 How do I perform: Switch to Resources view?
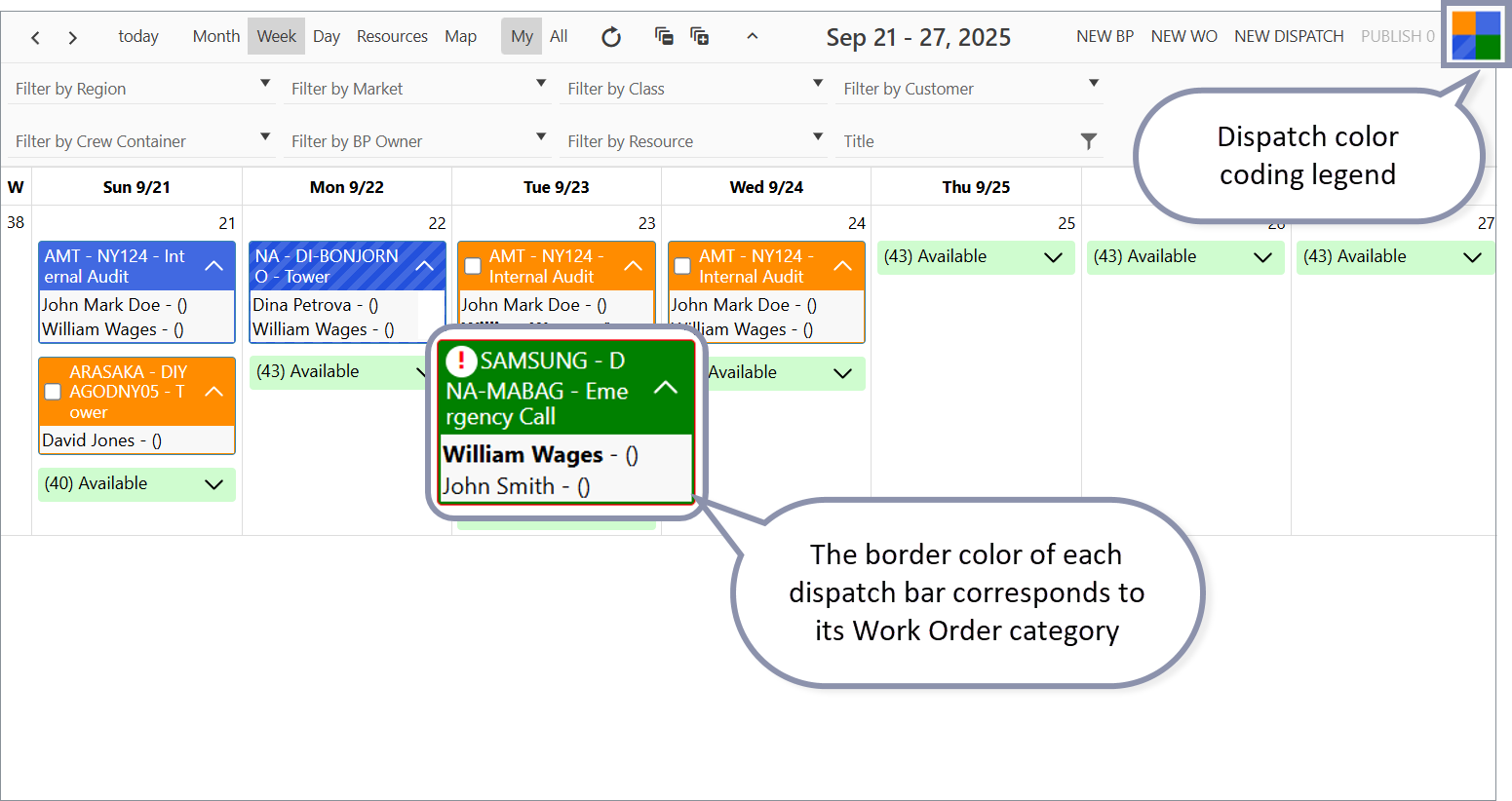tap(392, 36)
